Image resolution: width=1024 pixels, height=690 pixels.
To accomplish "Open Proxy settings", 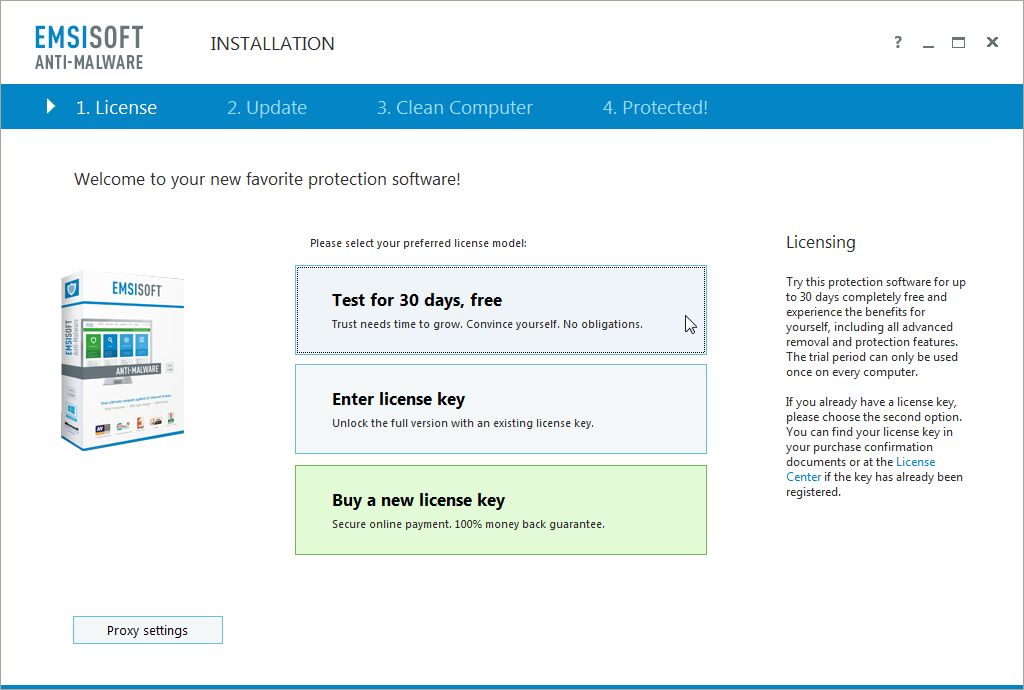I will click(148, 630).
